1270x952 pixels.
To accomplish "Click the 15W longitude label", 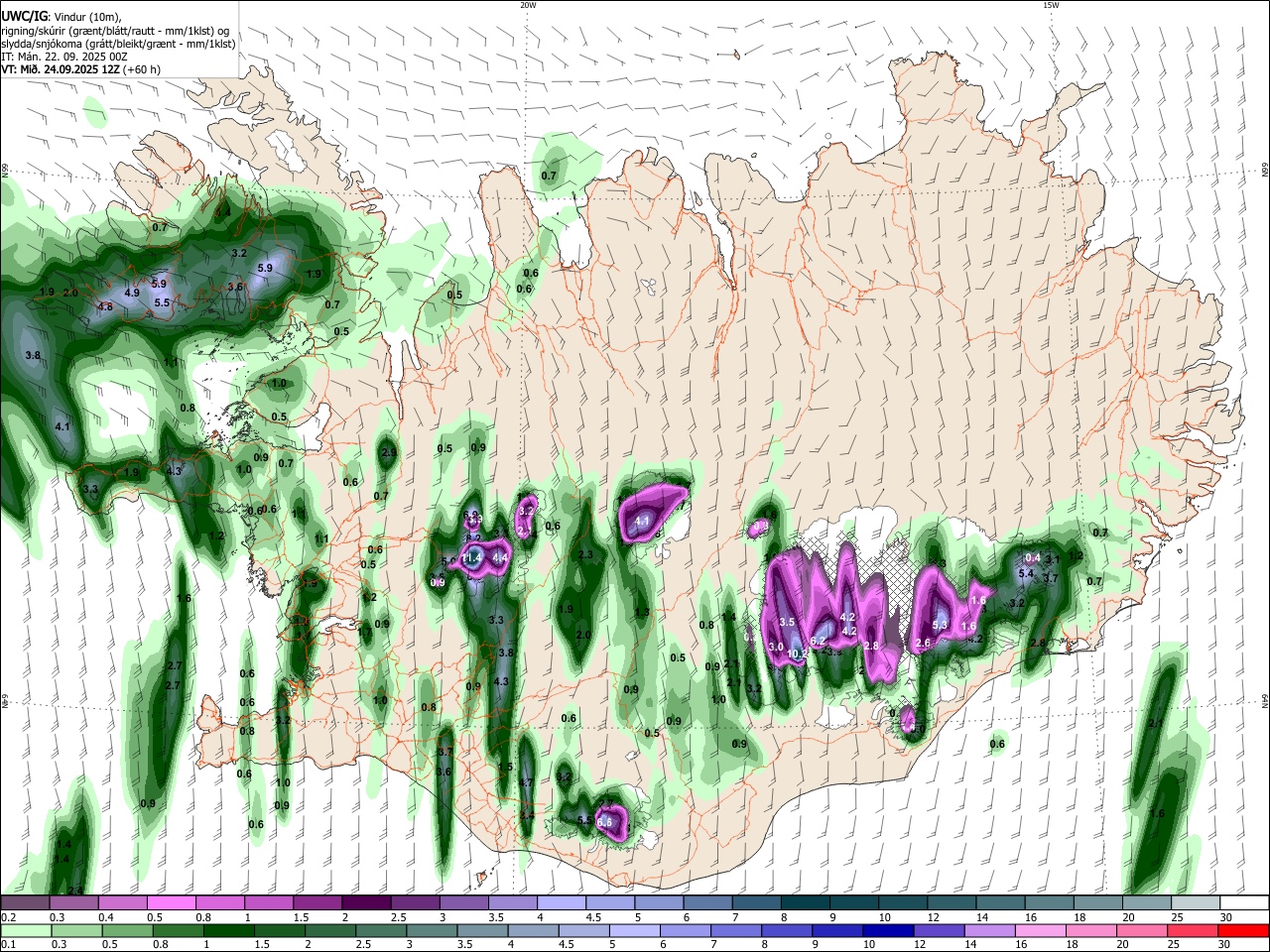I will (1051, 5).
